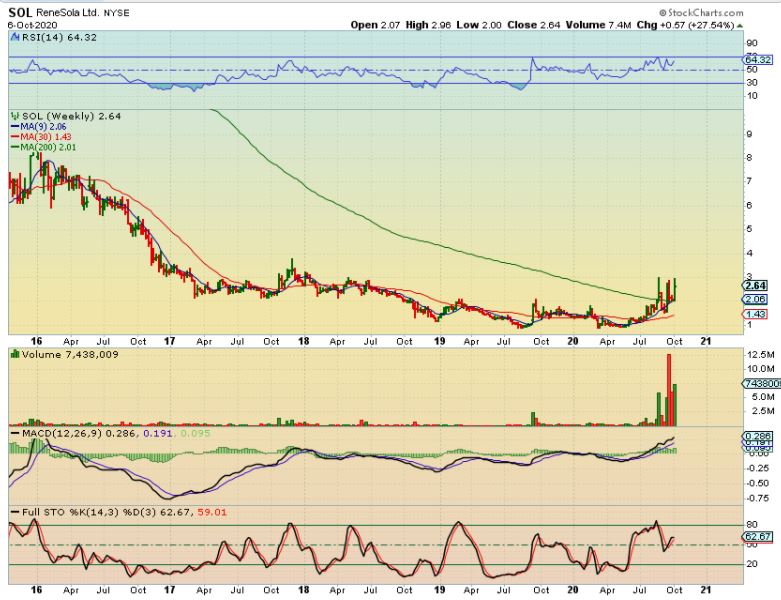Screen dimensions: 781x600
Task: Click the 2.5M volume axis label
Action: (763, 411)
